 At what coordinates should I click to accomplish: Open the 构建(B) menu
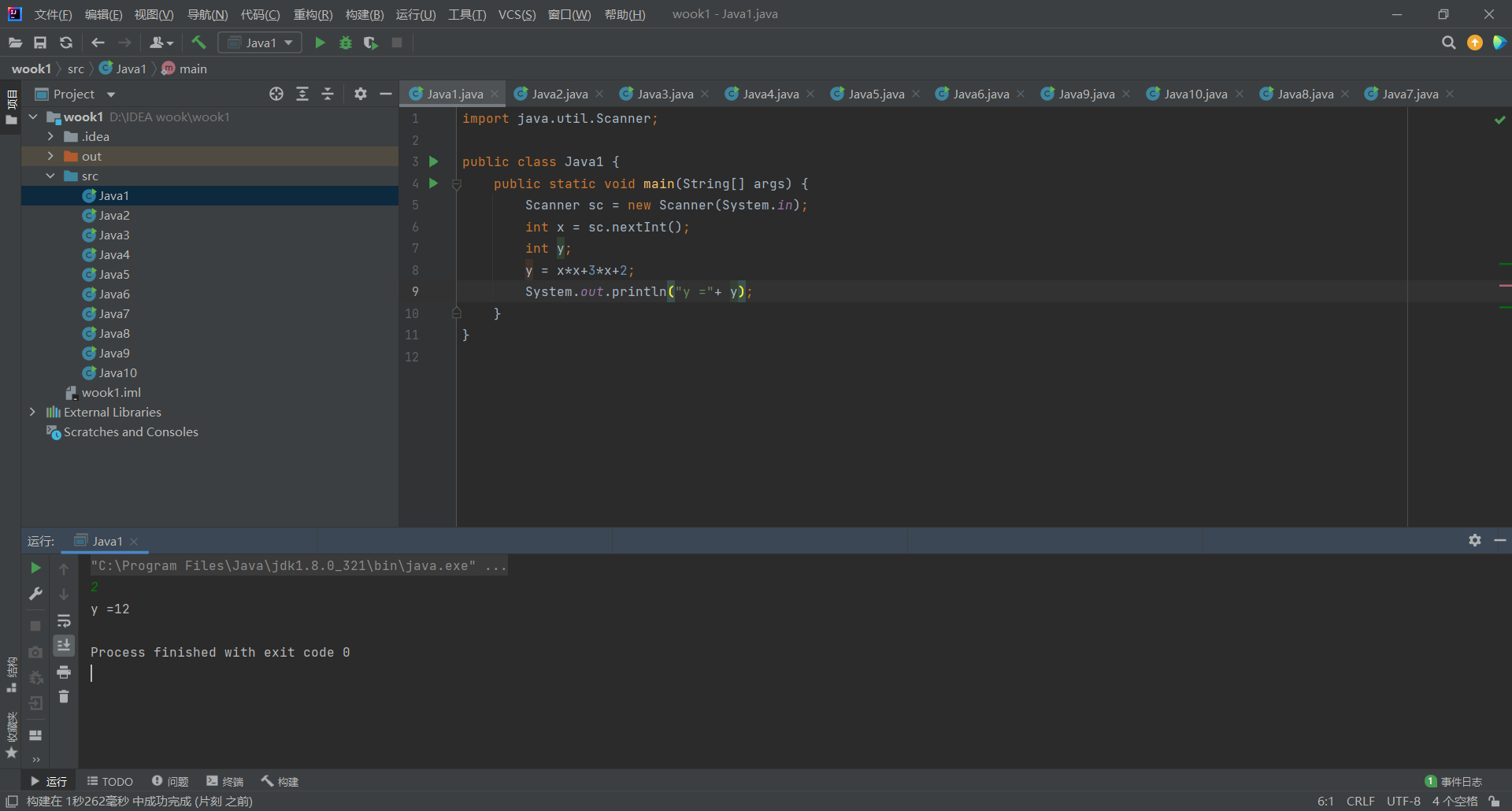[x=365, y=14]
